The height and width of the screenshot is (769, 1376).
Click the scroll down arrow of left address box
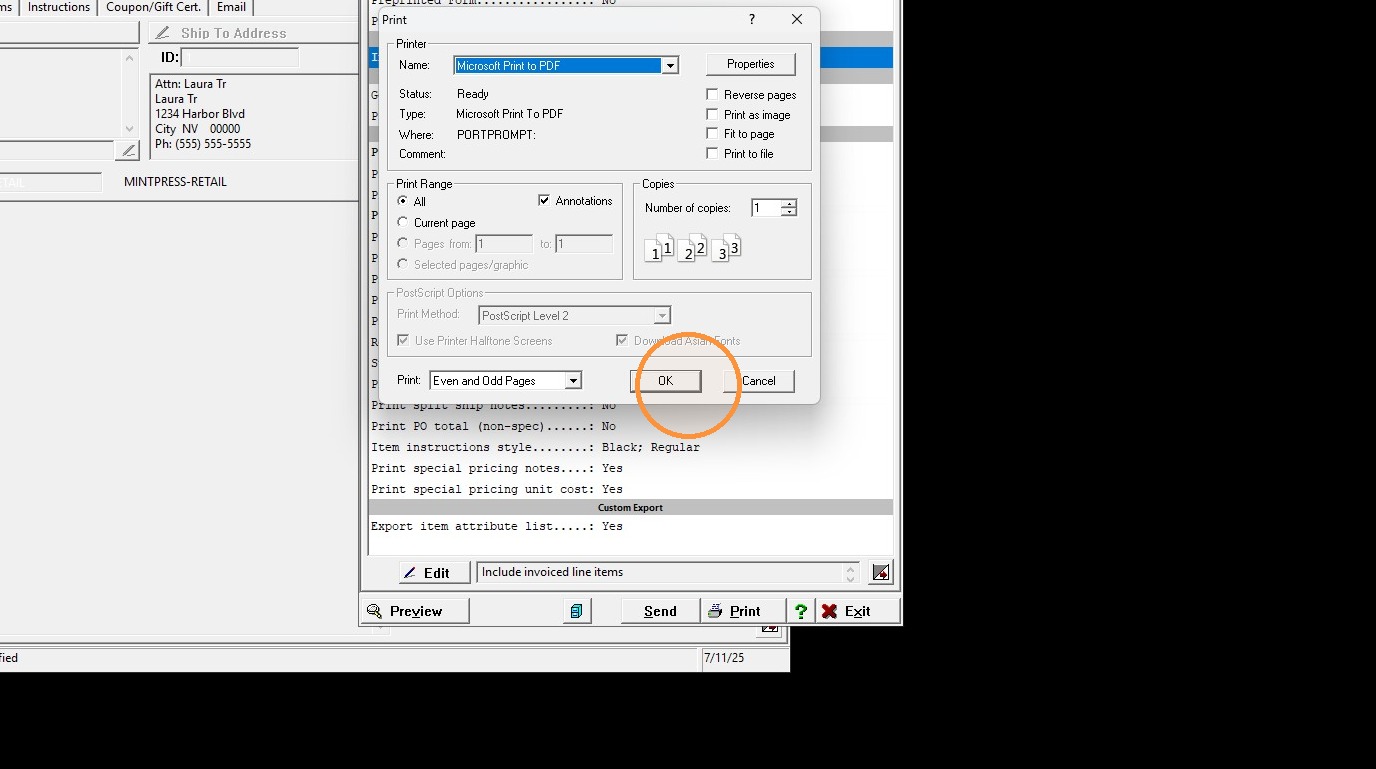pos(130,128)
